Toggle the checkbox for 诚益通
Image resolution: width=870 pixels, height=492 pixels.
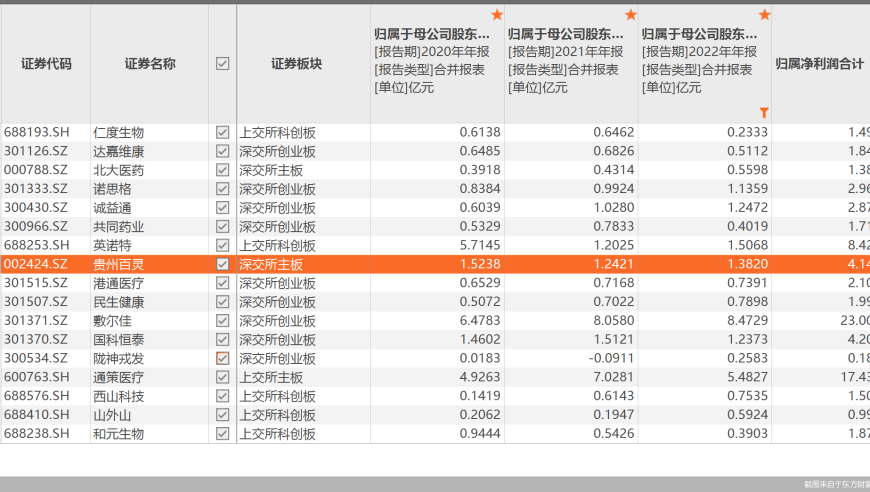click(222, 207)
